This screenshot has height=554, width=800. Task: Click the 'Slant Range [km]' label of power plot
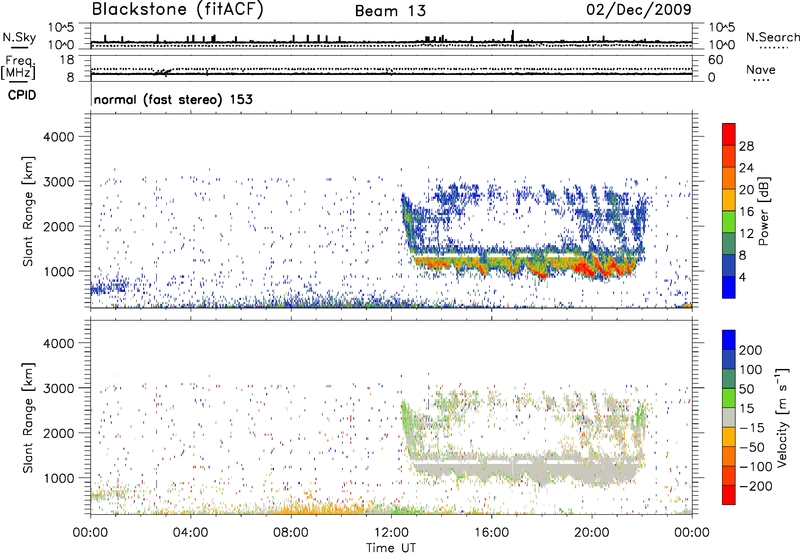click(28, 211)
